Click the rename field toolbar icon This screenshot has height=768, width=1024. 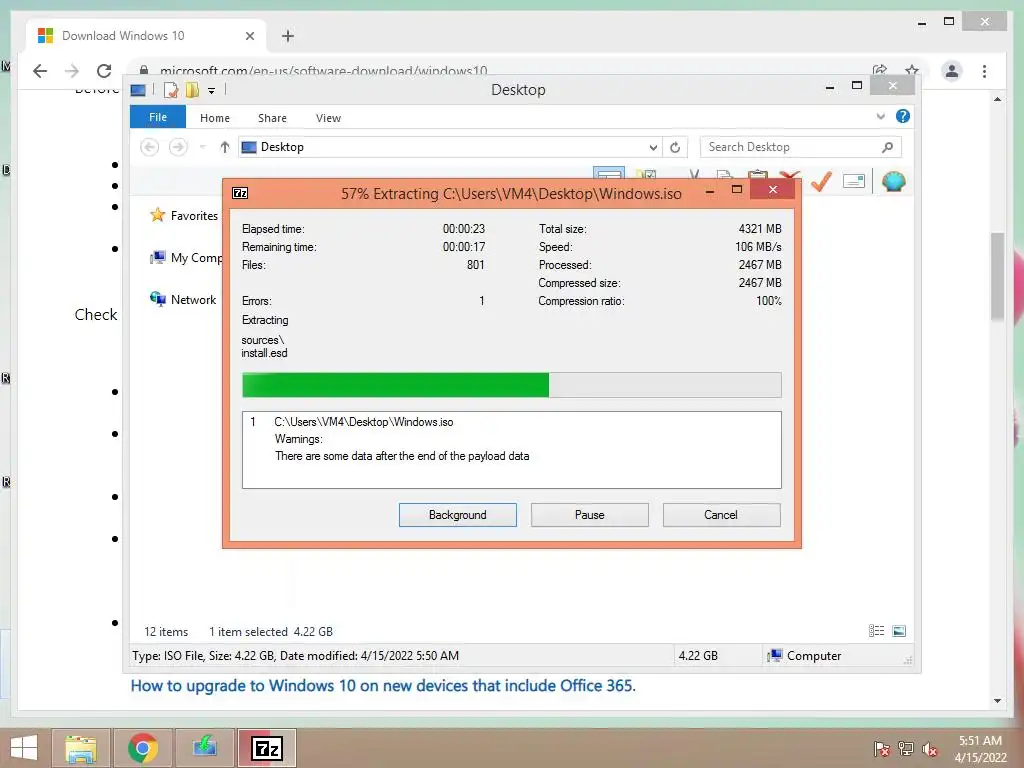coord(854,181)
